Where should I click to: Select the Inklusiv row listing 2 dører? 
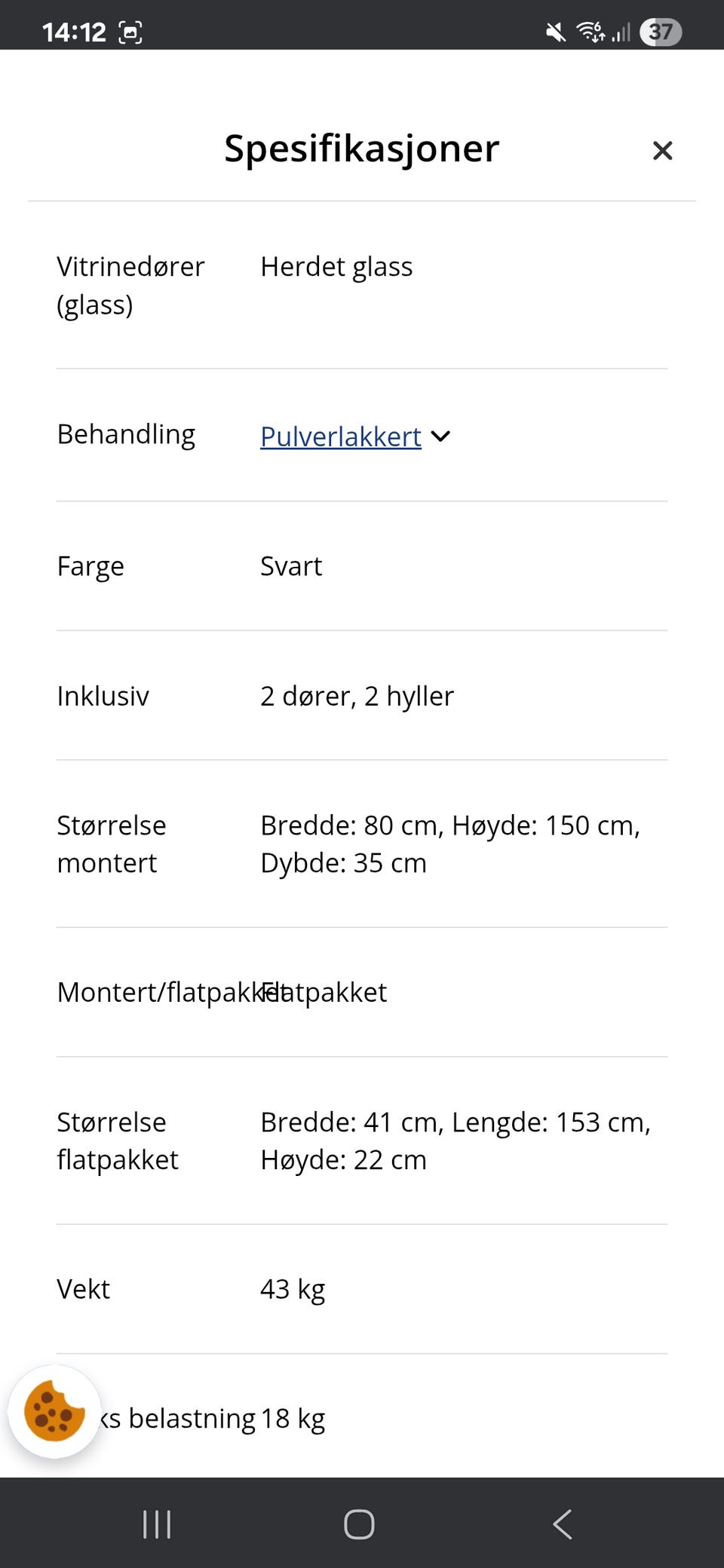pyautogui.click(x=357, y=696)
